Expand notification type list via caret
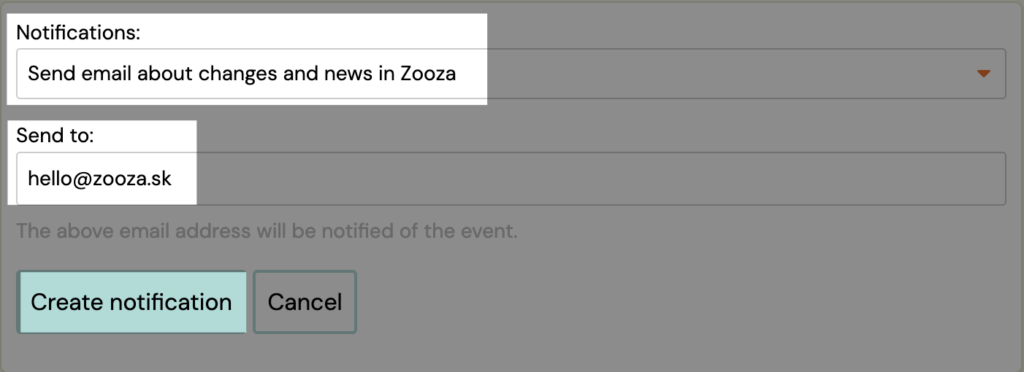The width and height of the screenshot is (1024, 372). pos(984,74)
